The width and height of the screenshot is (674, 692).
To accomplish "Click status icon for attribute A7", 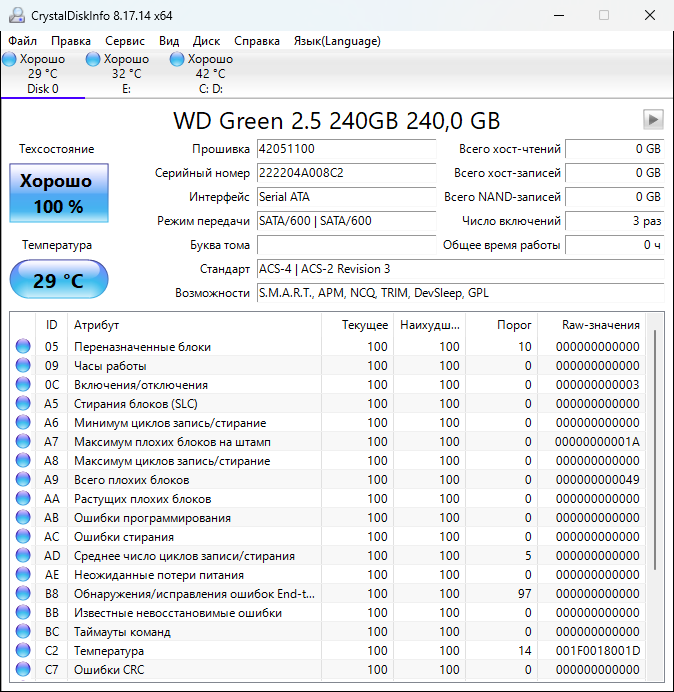I will coord(23,441).
